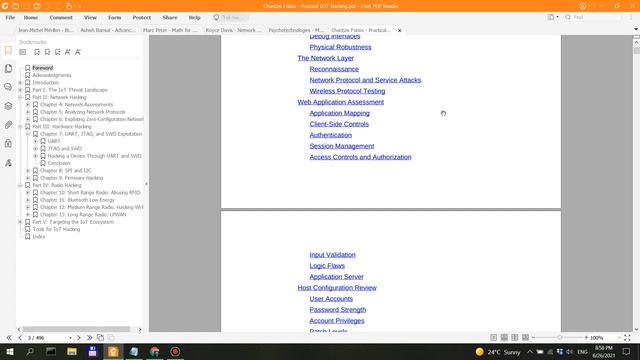
Task: Select Chapter 11: Bluetooth Low Energy bookmark
Action: pos(77,200)
